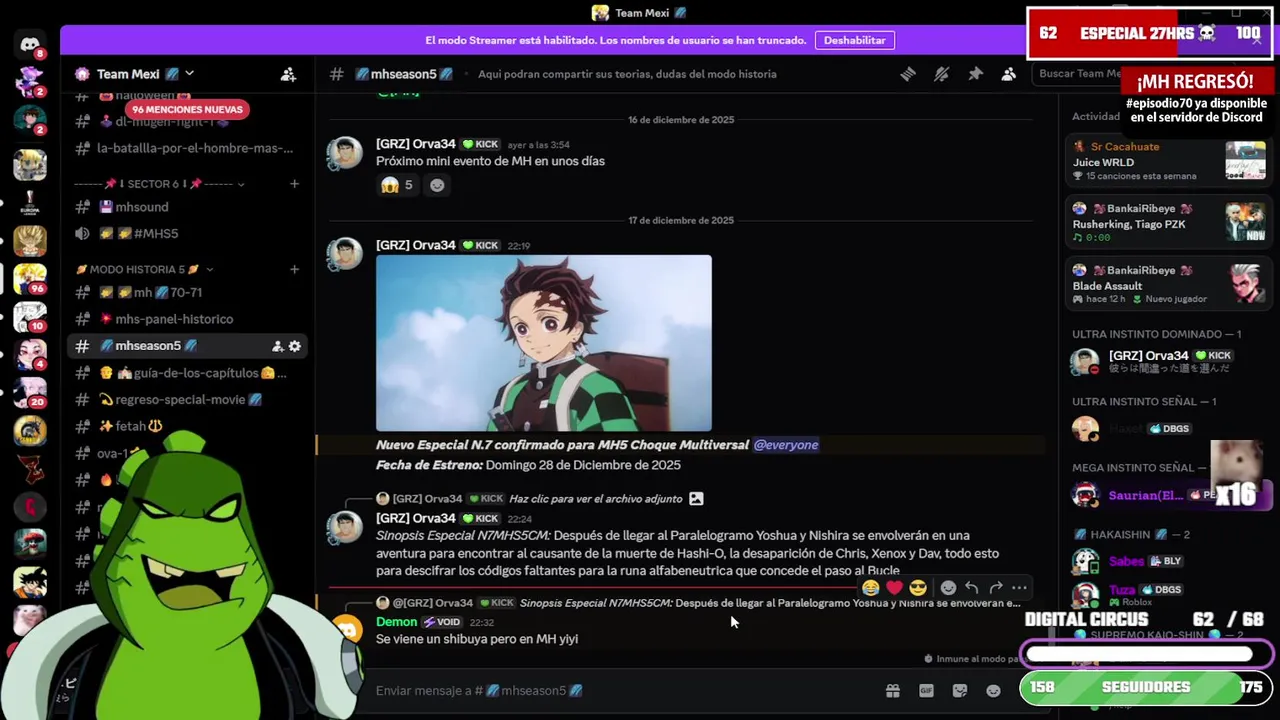Screen dimensions: 1280x720
Task: Open mhseason5 channel settings gear
Action: click(295, 346)
